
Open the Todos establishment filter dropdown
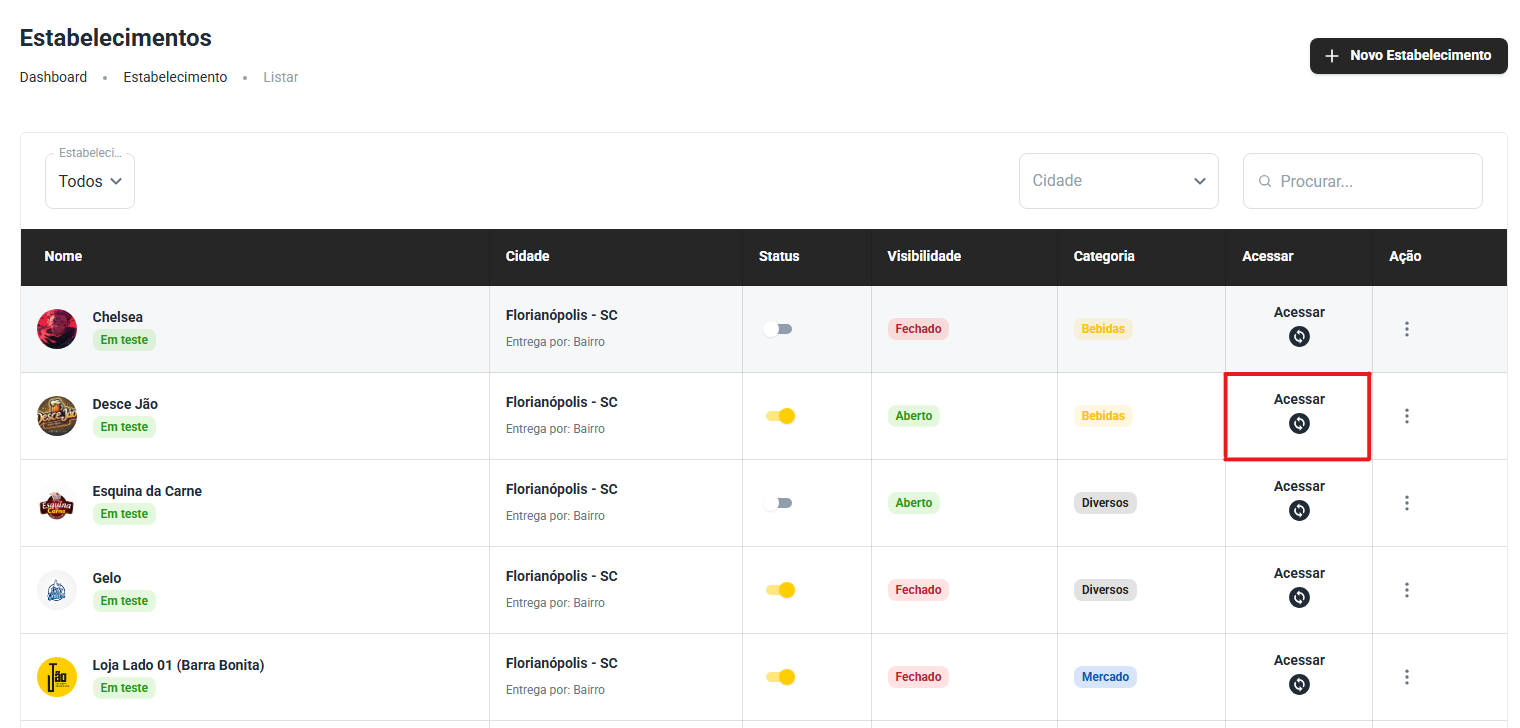tap(90, 181)
